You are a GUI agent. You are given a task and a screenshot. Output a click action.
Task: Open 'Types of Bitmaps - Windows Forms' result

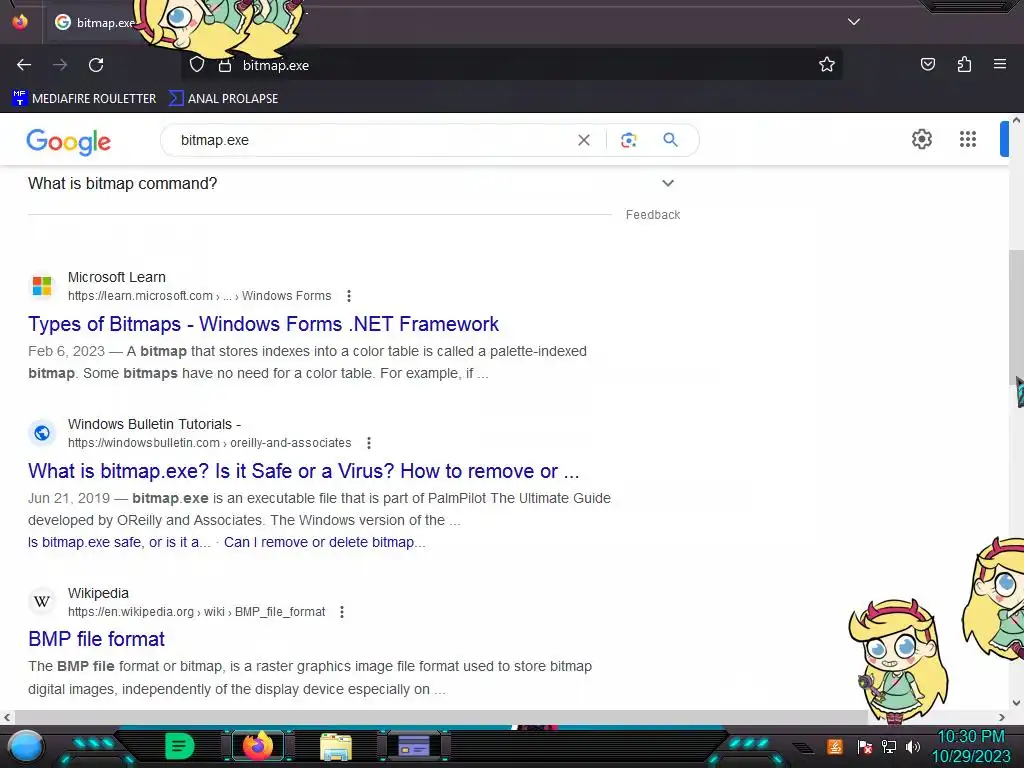[x=263, y=324]
